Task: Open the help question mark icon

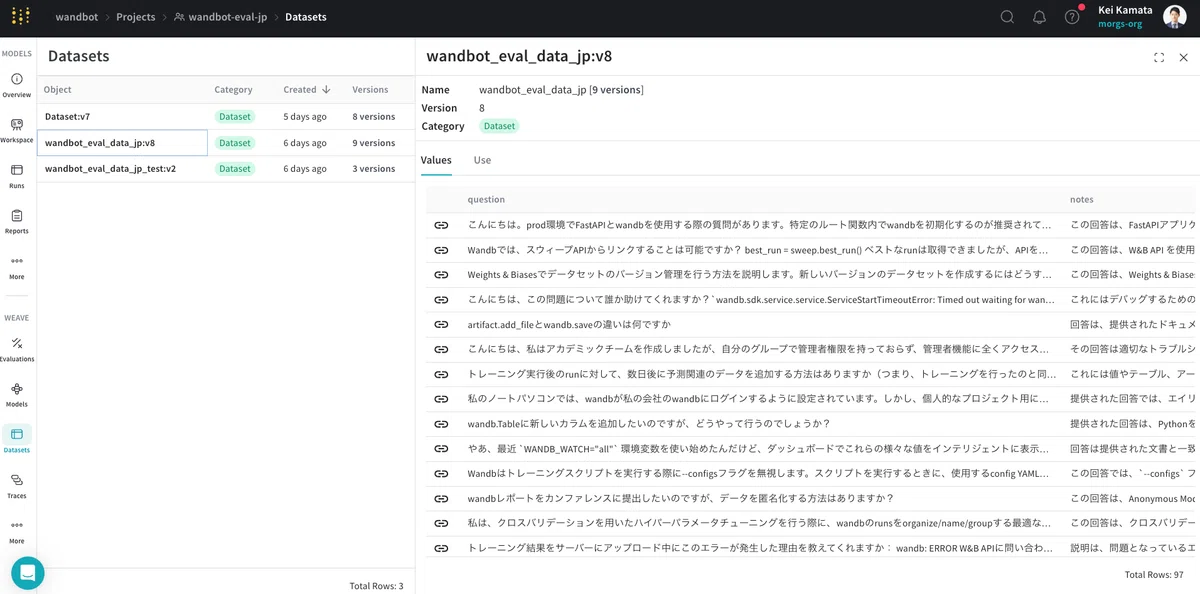Action: coord(1072,17)
